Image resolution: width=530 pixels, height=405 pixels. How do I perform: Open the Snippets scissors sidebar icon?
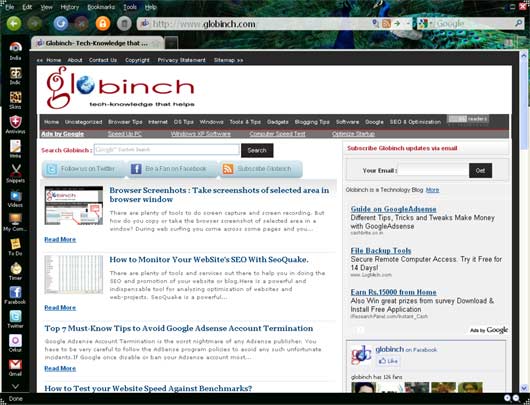click(x=15, y=173)
